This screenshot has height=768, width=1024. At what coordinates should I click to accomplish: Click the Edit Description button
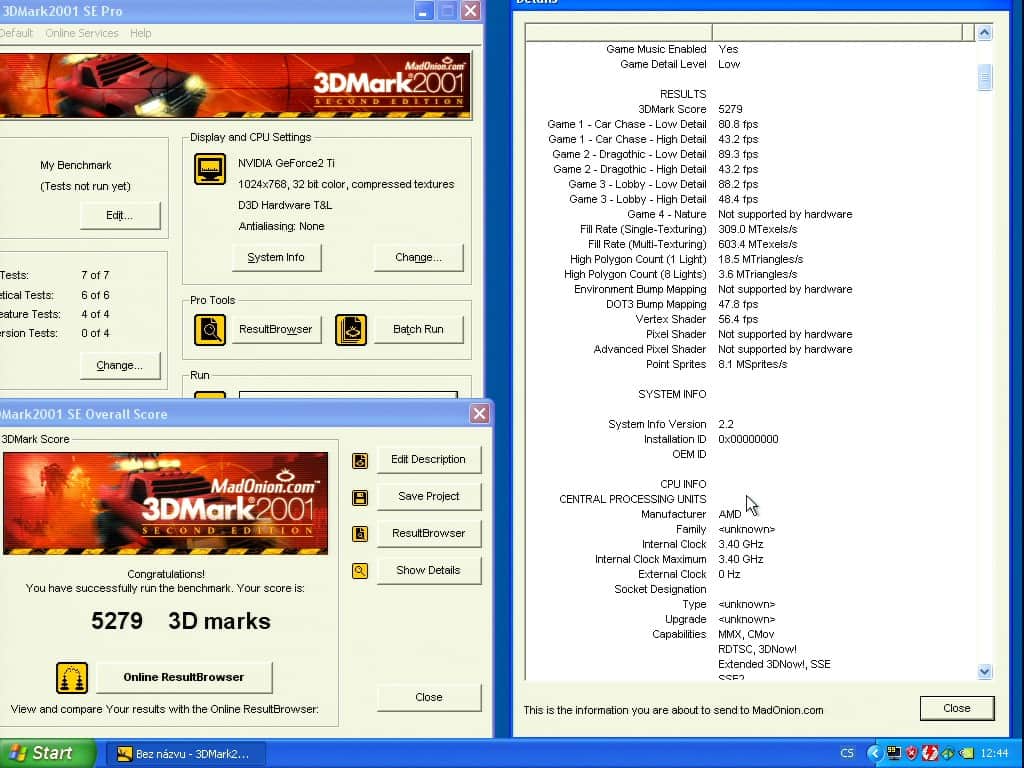428,460
